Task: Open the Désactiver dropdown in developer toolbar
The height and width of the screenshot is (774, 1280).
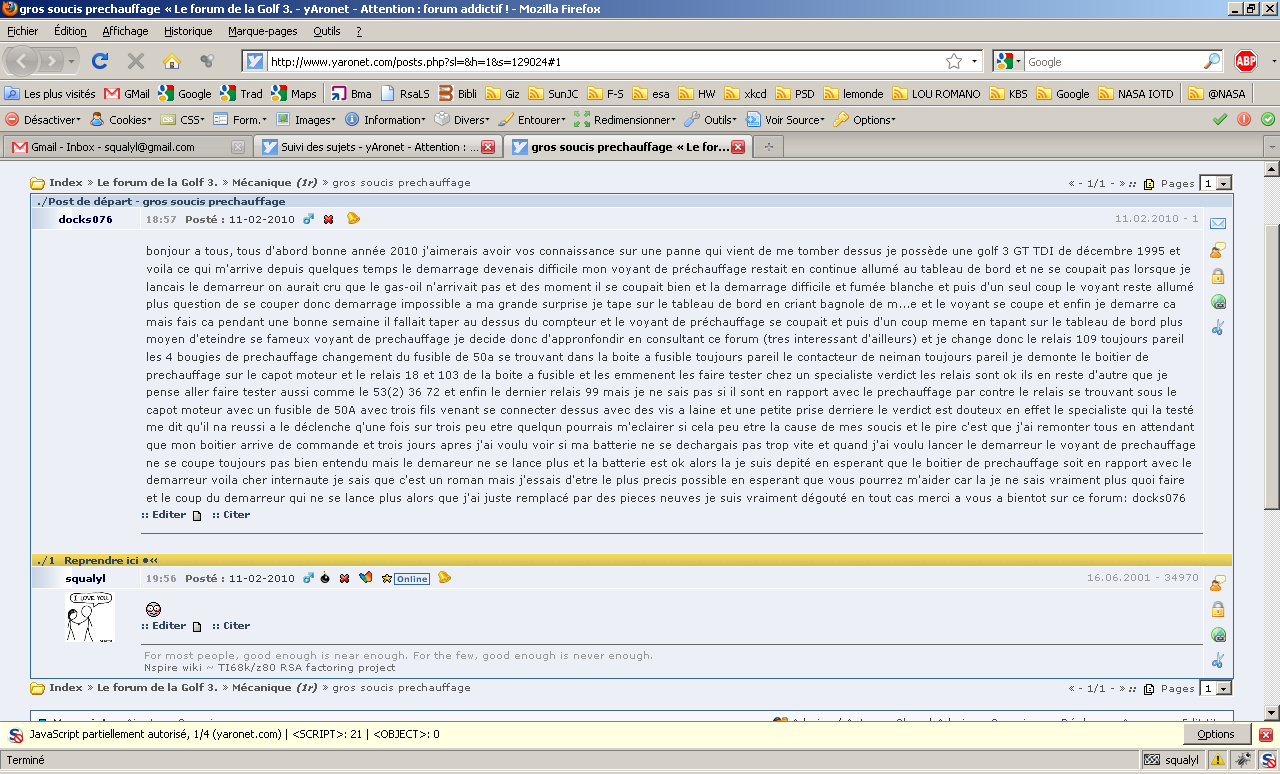Action: click(x=44, y=120)
